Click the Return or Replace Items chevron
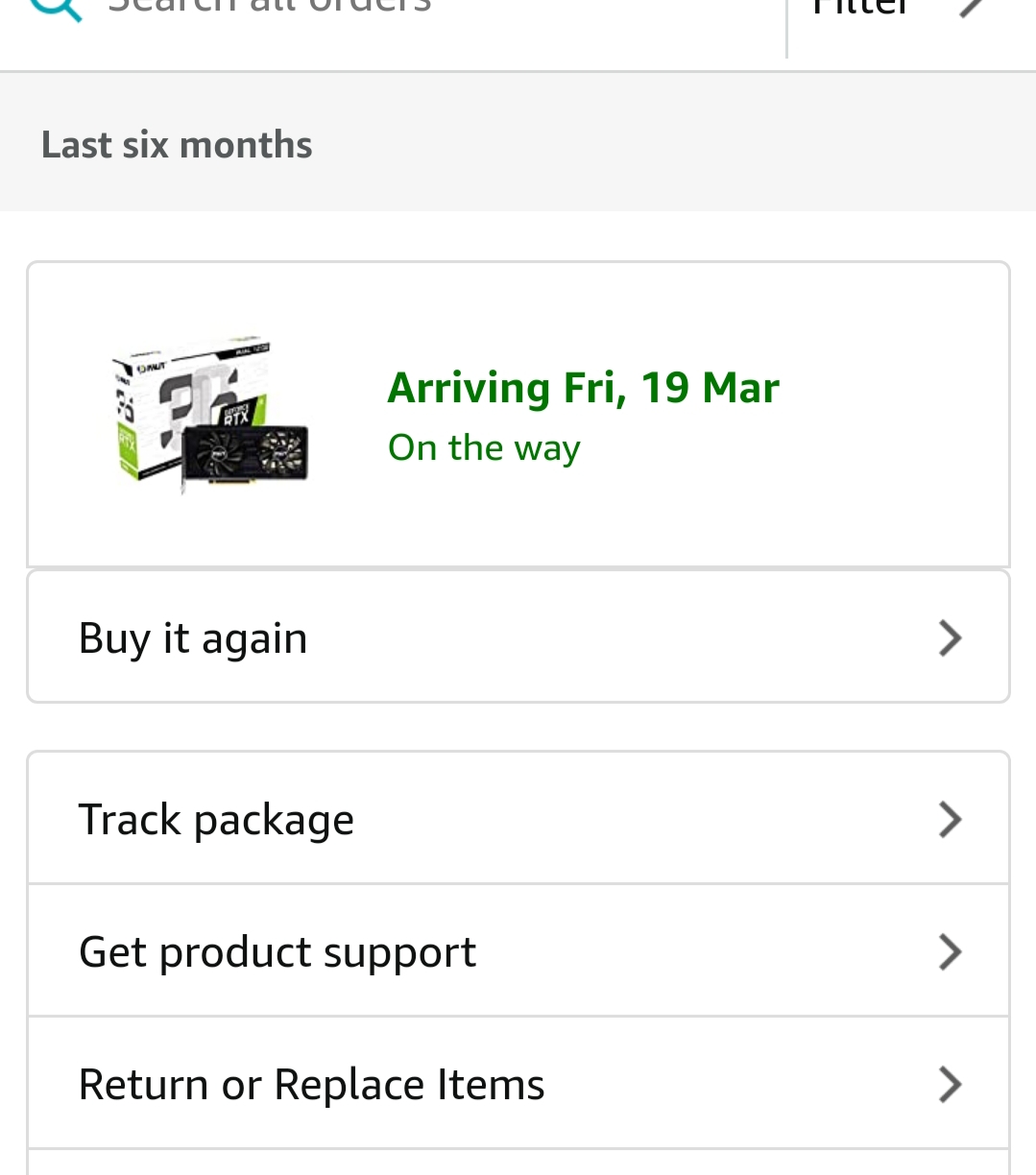Image resolution: width=1036 pixels, height=1175 pixels. 950,1085
